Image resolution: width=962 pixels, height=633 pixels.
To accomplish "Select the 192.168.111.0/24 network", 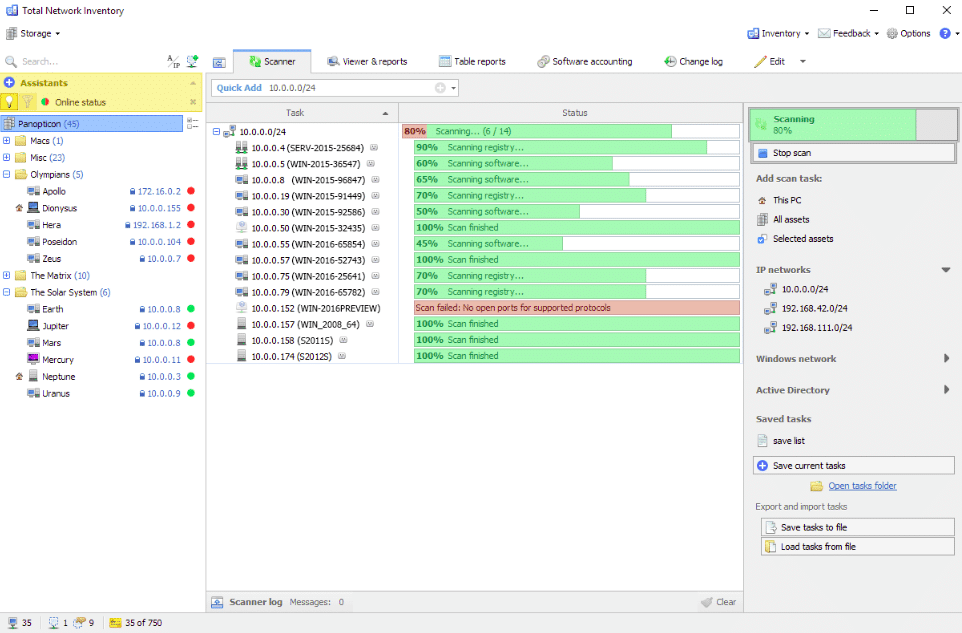I will (809, 328).
